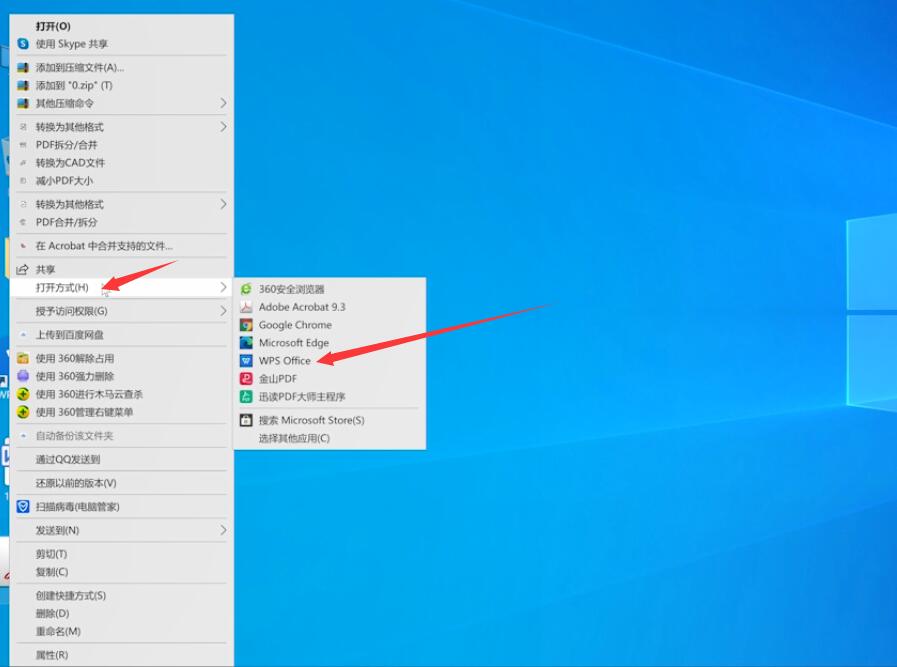Select 创建快捷方式(S)
Image resolution: width=897 pixels, height=667 pixels.
pos(71,595)
